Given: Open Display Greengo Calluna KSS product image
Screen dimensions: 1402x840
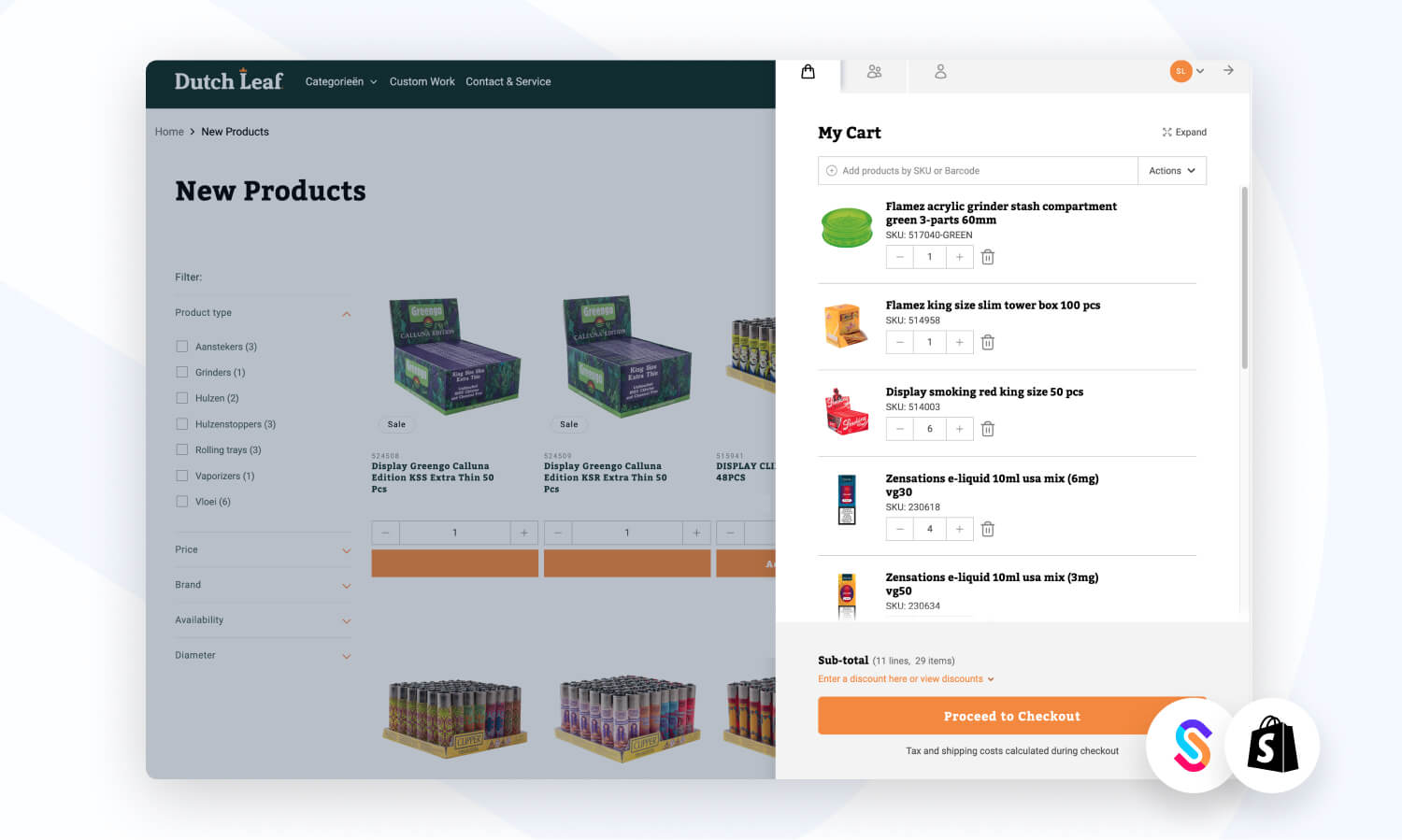Looking at the screenshot, I should 454,355.
